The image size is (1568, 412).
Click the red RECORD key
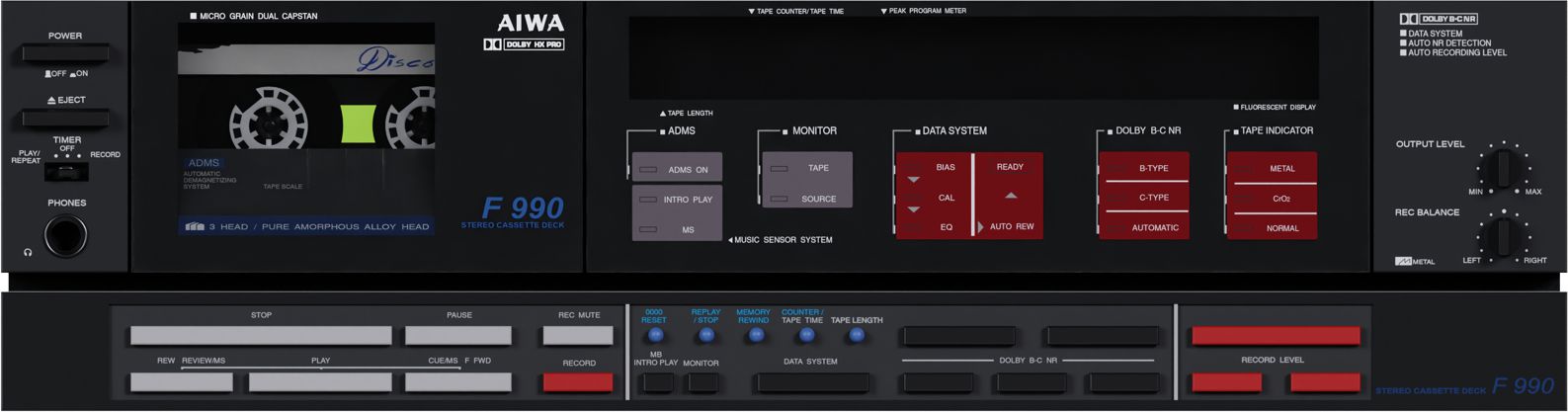(x=578, y=382)
